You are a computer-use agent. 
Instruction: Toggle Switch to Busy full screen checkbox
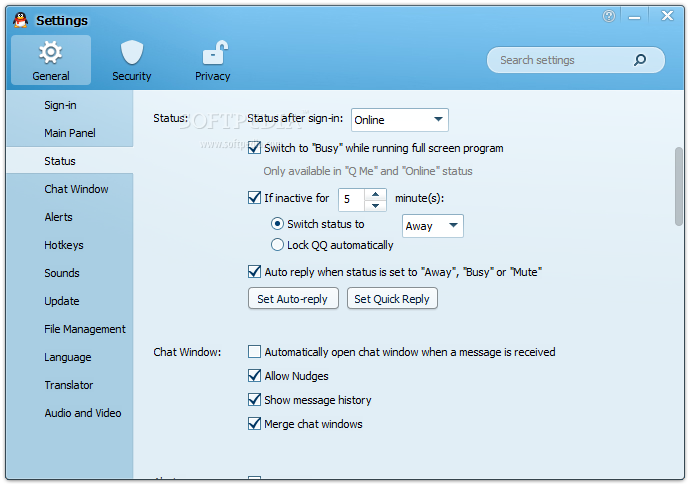254,148
